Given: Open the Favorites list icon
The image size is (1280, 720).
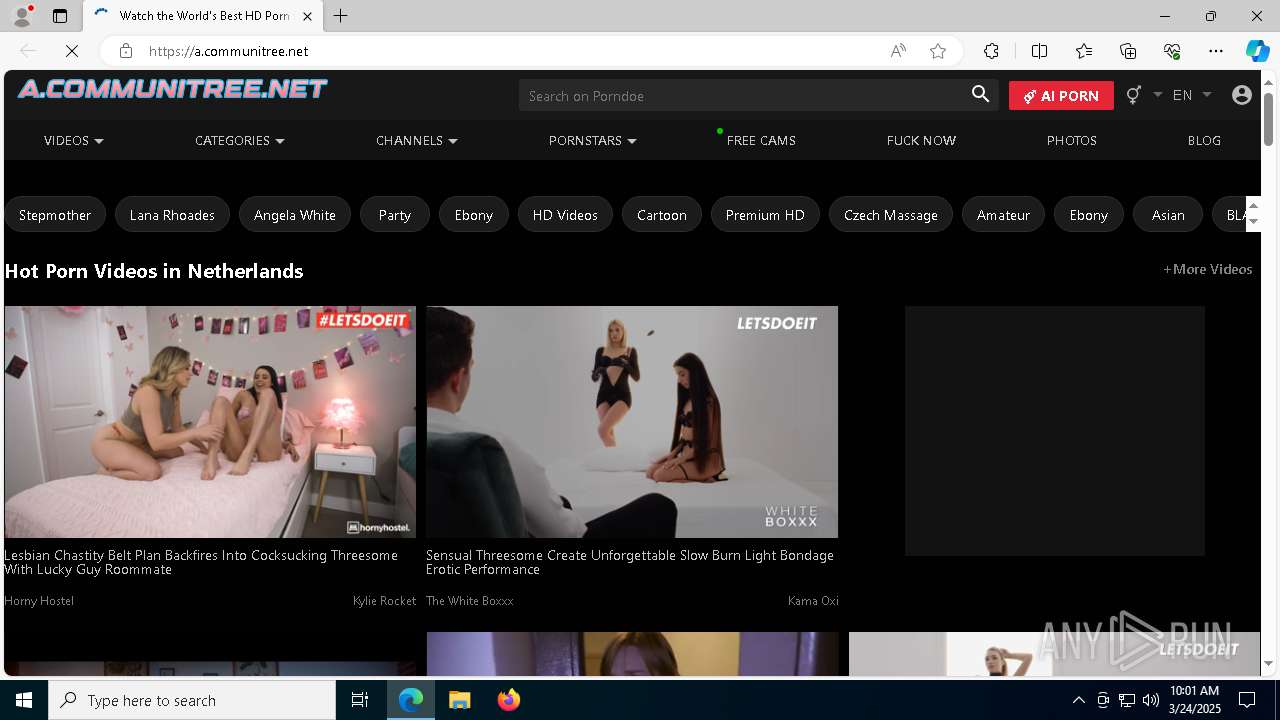Looking at the screenshot, I should 1084,51.
